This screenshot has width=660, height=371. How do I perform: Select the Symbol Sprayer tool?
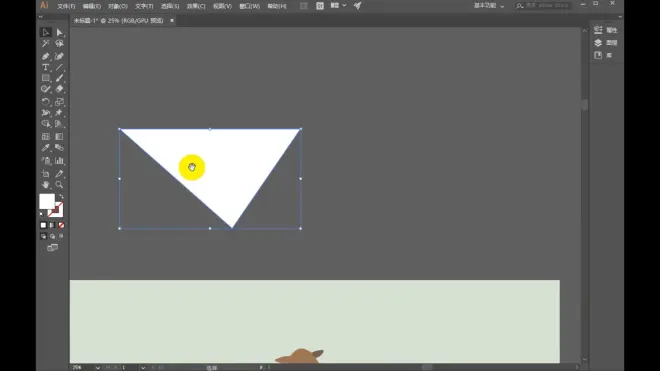click(45, 160)
